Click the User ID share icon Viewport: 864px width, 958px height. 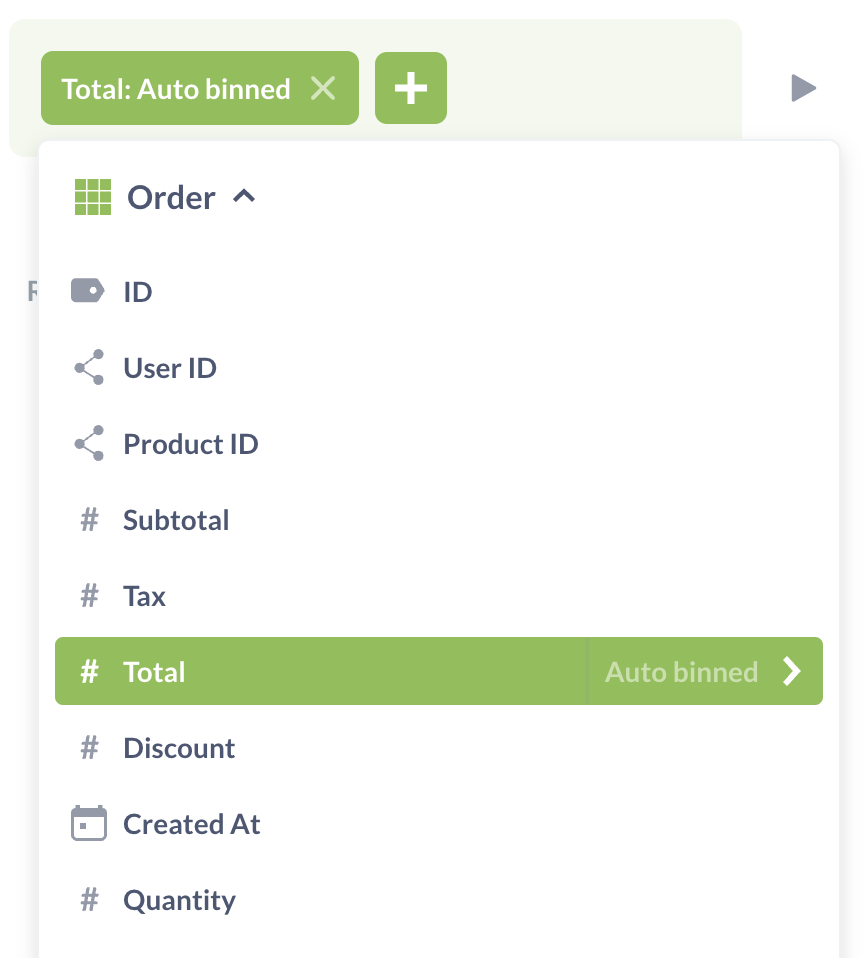click(x=89, y=367)
